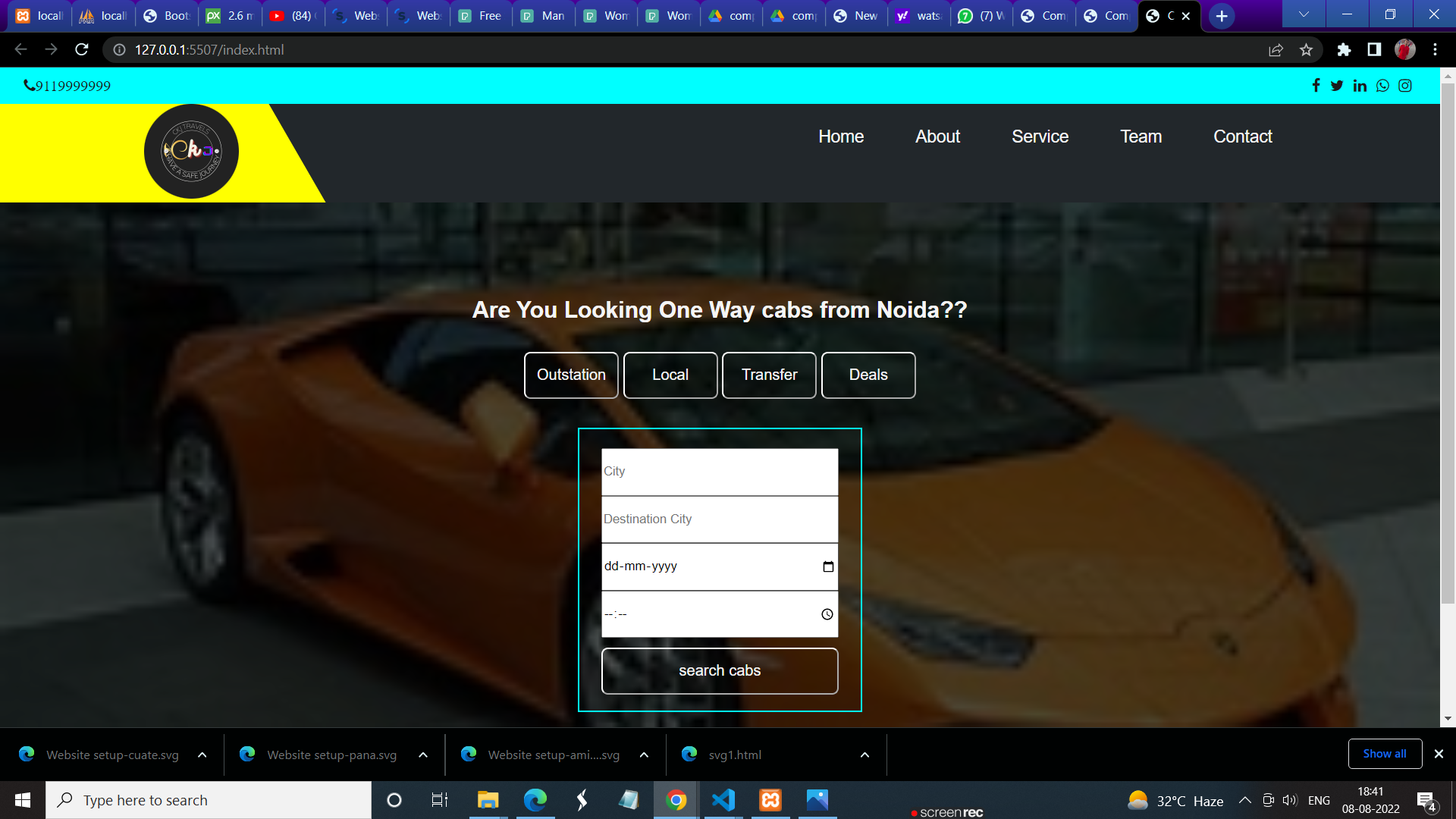Open the LinkedIn social icon
Image resolution: width=1456 pixels, height=819 pixels.
pyautogui.click(x=1360, y=86)
